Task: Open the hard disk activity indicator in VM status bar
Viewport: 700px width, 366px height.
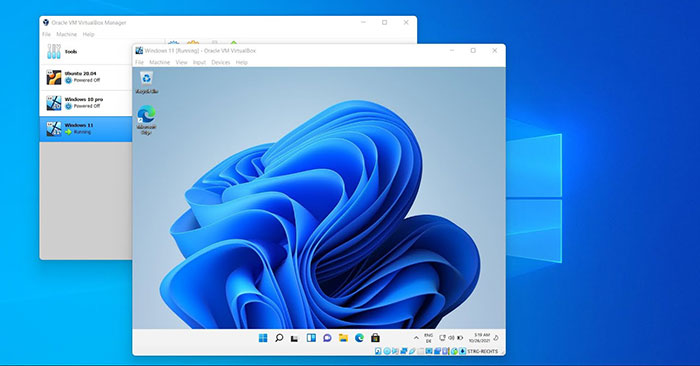Action: 378,351
